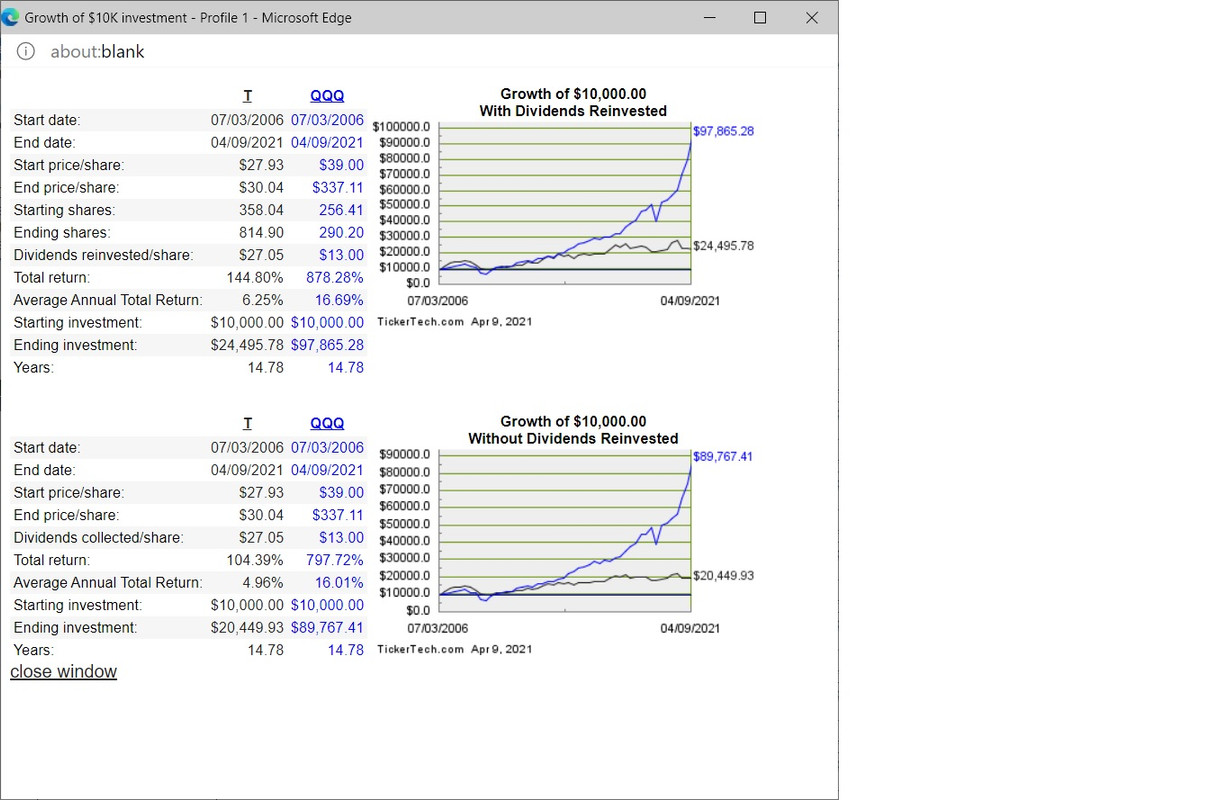Click the about:blank address field
This screenshot has width=1208, height=800.
pyautogui.click(x=97, y=51)
